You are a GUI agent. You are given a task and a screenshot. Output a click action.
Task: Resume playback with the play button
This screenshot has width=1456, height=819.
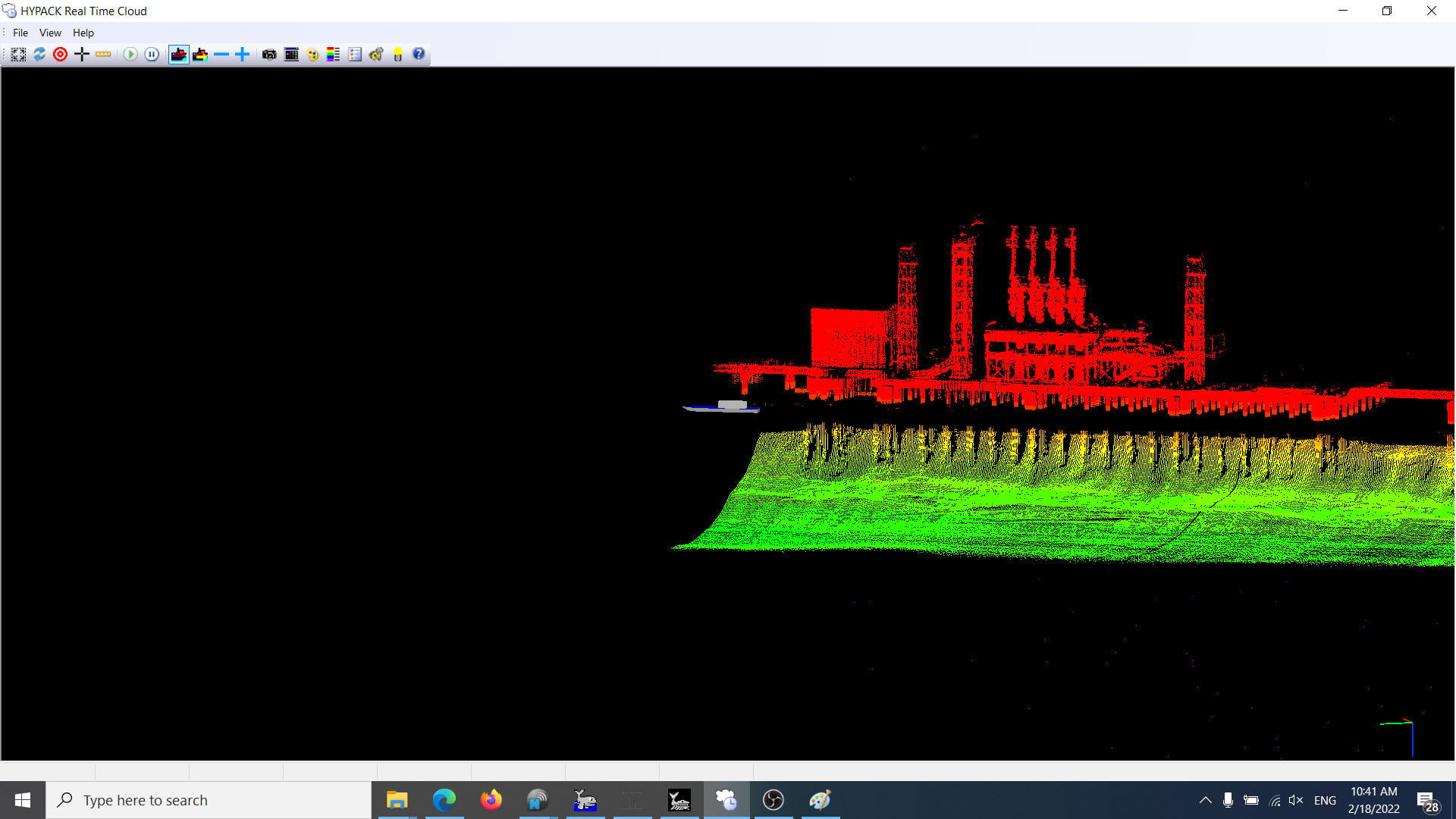coord(130,54)
